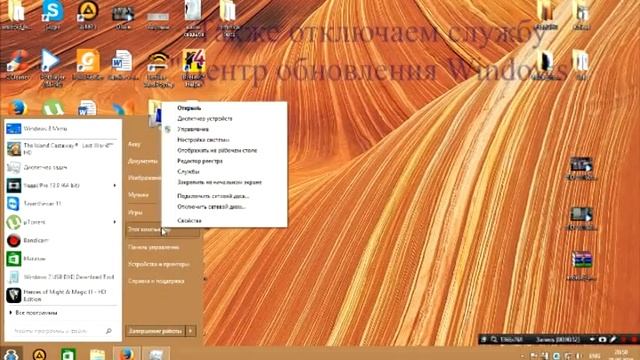Open the green Store icon on taskbar
640x360 pixels.
69,354
